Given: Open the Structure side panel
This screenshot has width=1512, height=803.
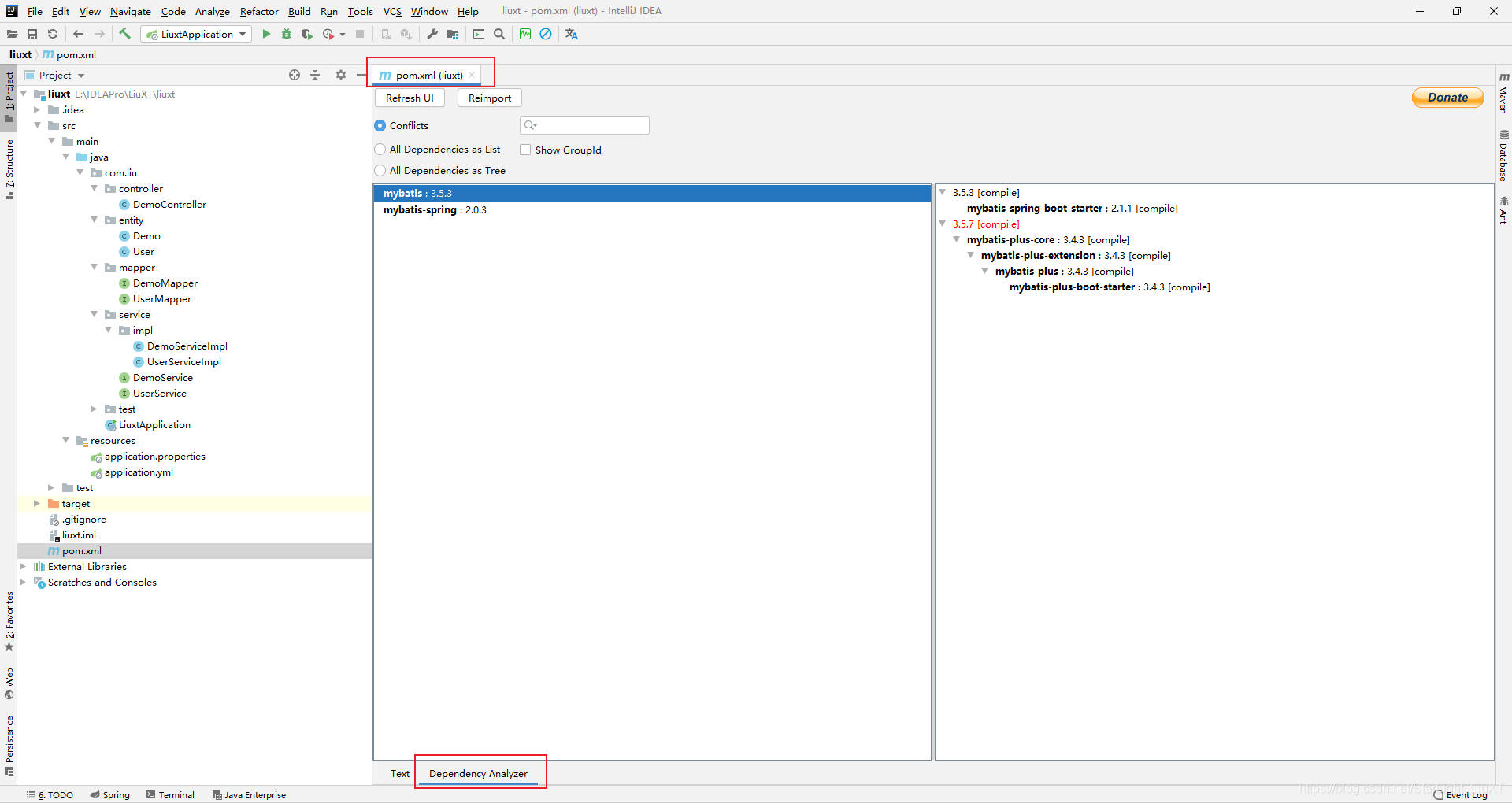Looking at the screenshot, I should point(9,168).
